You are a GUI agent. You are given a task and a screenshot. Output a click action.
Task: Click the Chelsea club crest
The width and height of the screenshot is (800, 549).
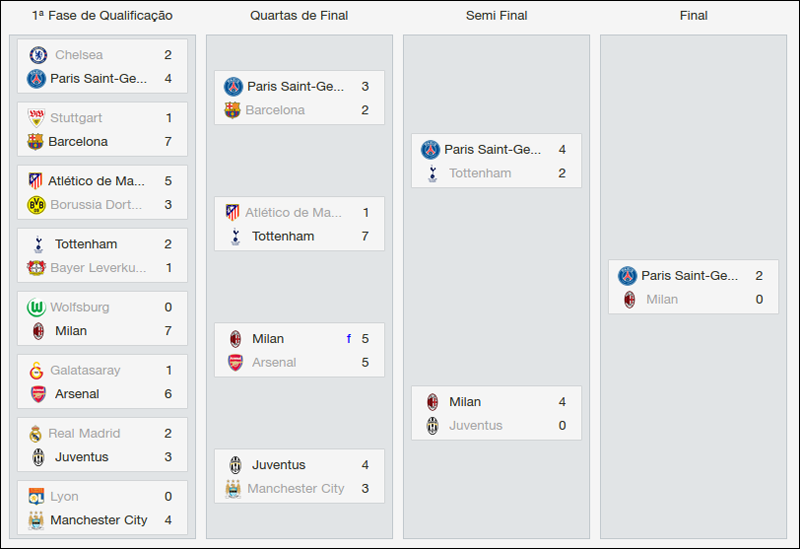[x=38, y=55]
